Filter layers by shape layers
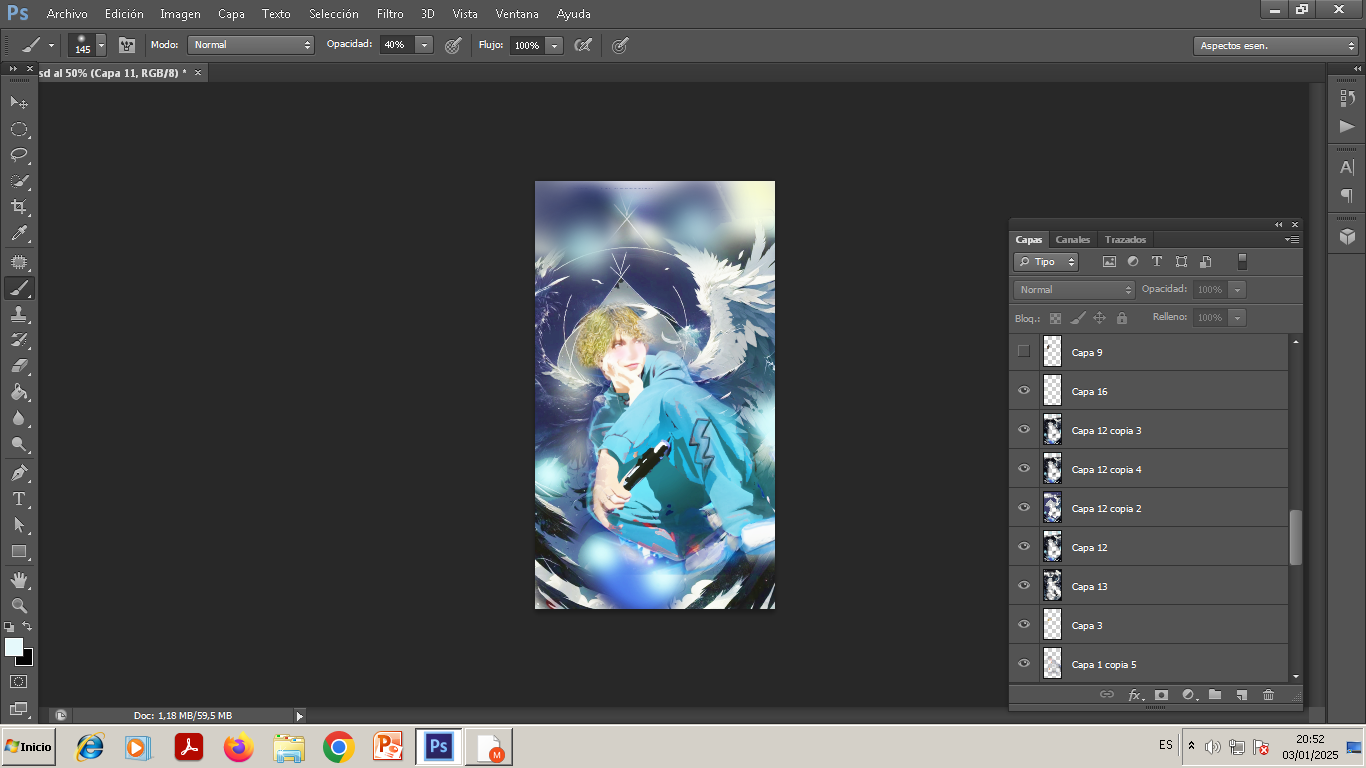The height and width of the screenshot is (768, 1366). point(1181,262)
